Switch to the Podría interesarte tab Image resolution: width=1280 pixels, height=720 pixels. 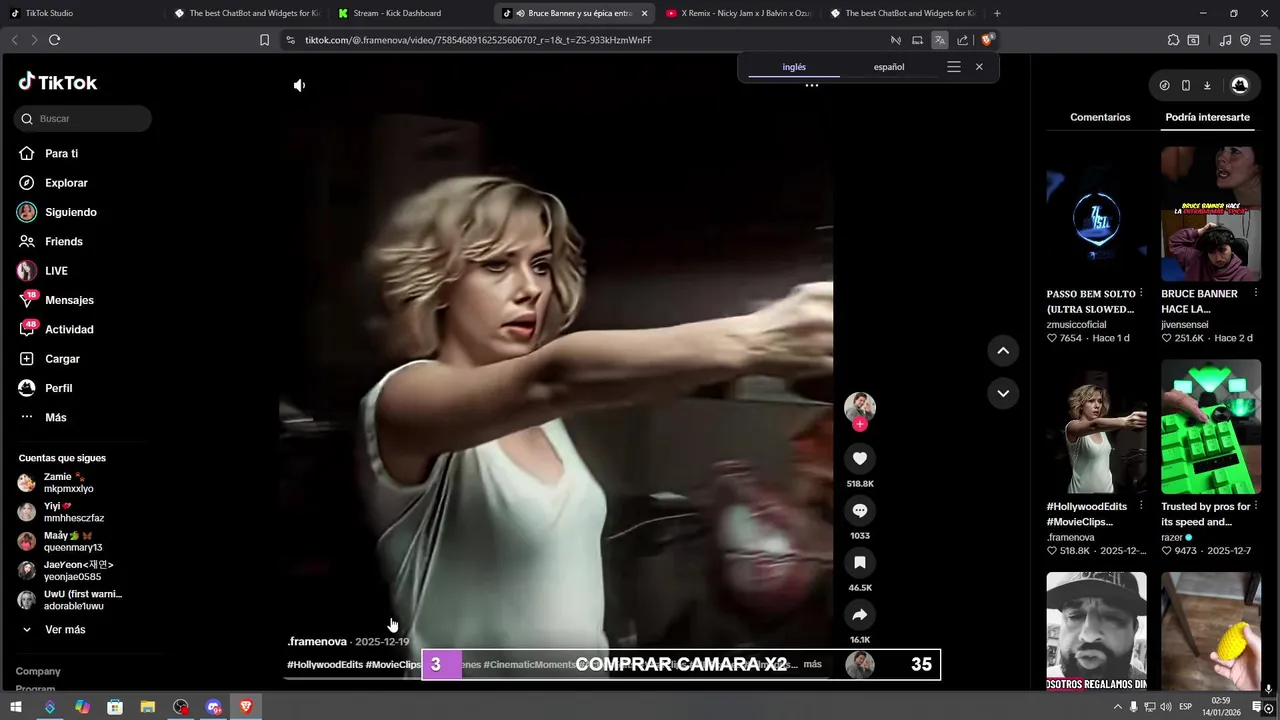coord(1207,117)
